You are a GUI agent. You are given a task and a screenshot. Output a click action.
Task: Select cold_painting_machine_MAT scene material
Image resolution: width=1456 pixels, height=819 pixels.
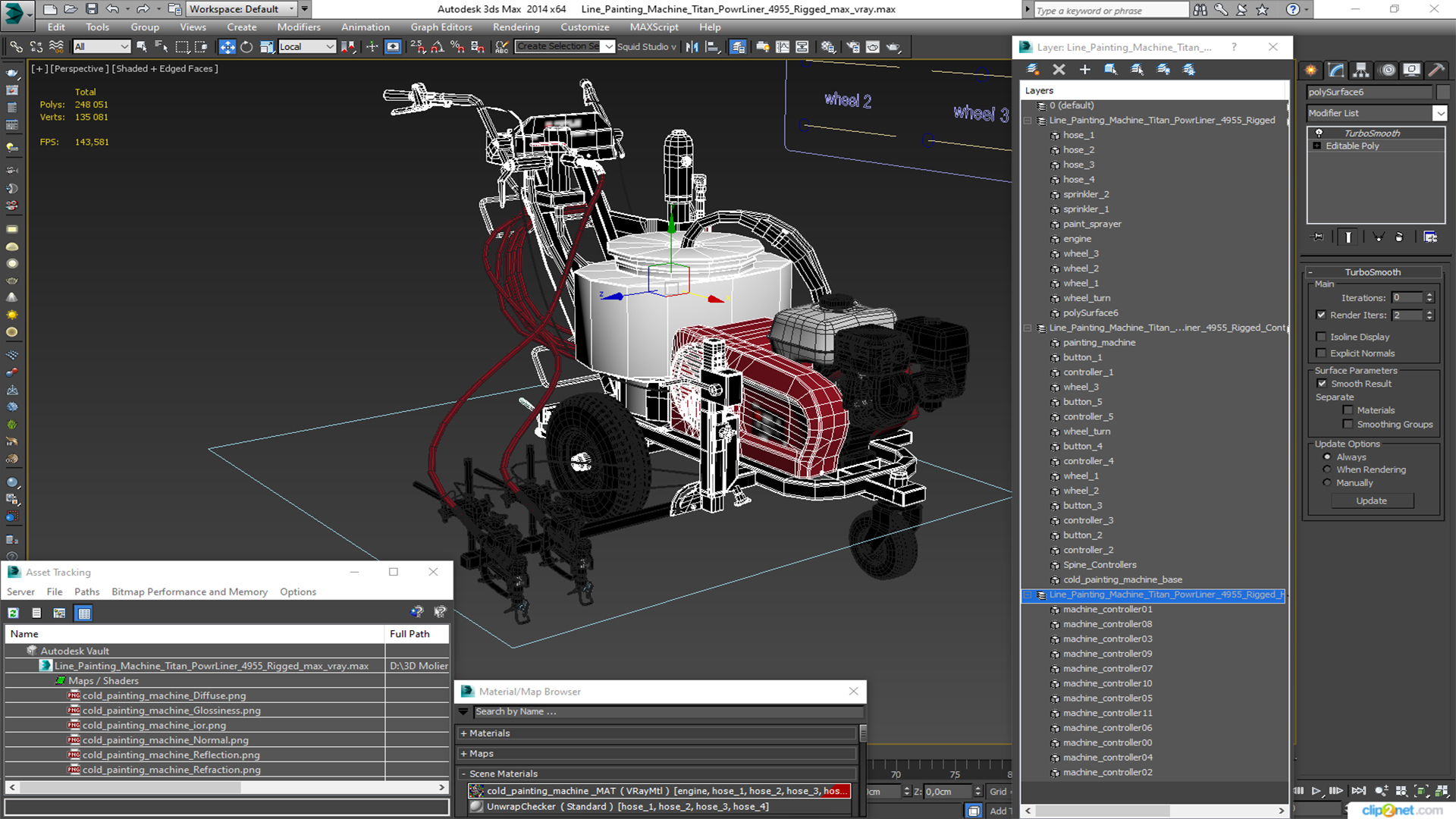pos(658,791)
